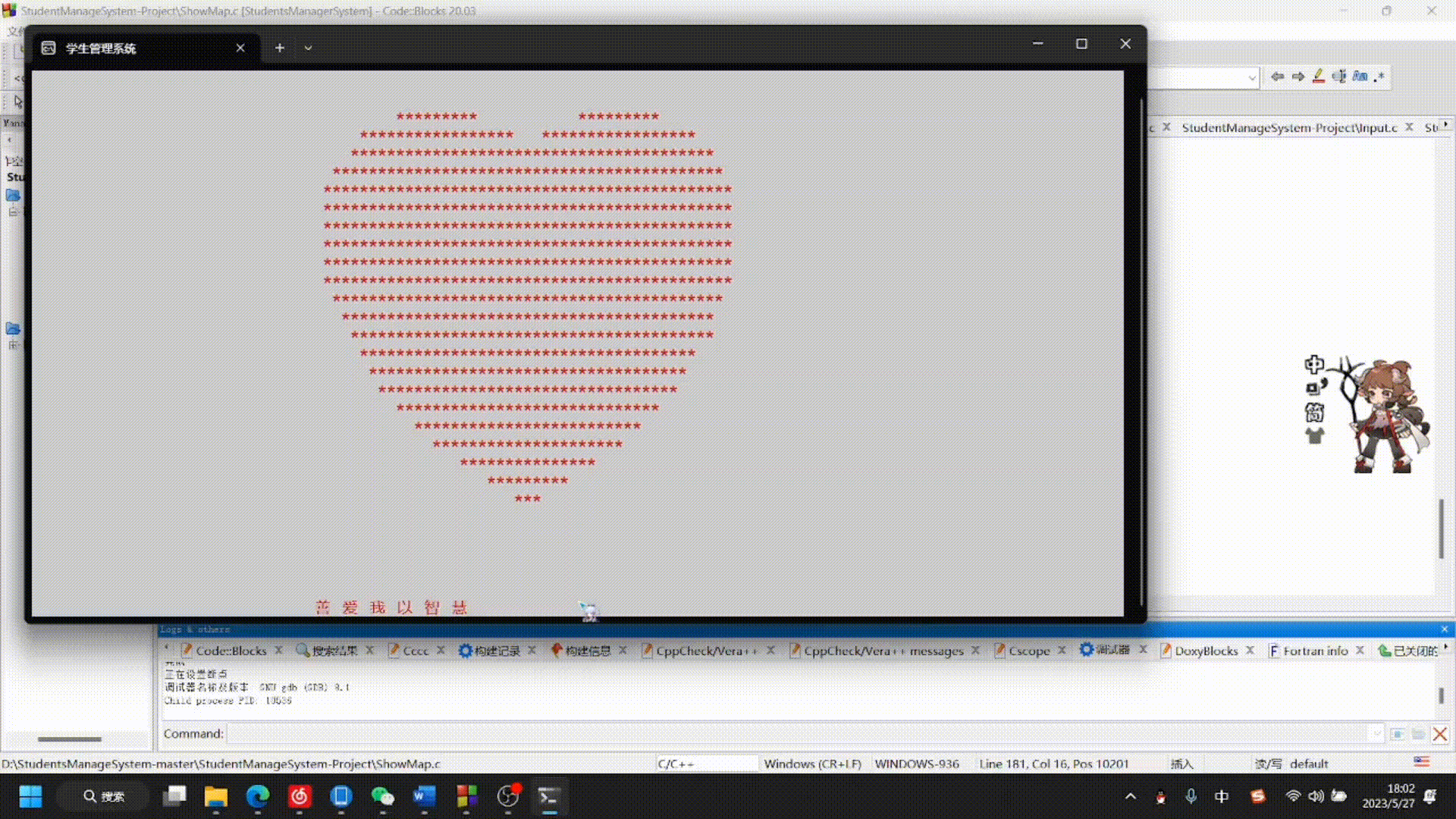Screen dimensions: 1456x819
Task: Close the Logs & others panel
Action: (x=1444, y=629)
